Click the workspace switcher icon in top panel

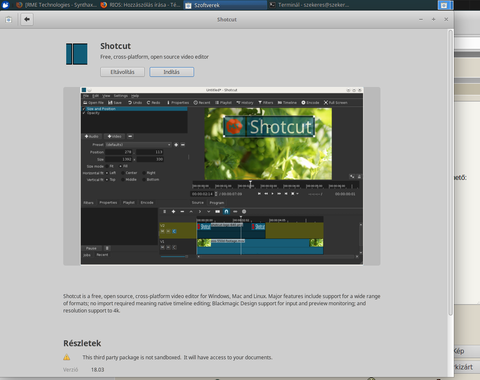point(445,5)
